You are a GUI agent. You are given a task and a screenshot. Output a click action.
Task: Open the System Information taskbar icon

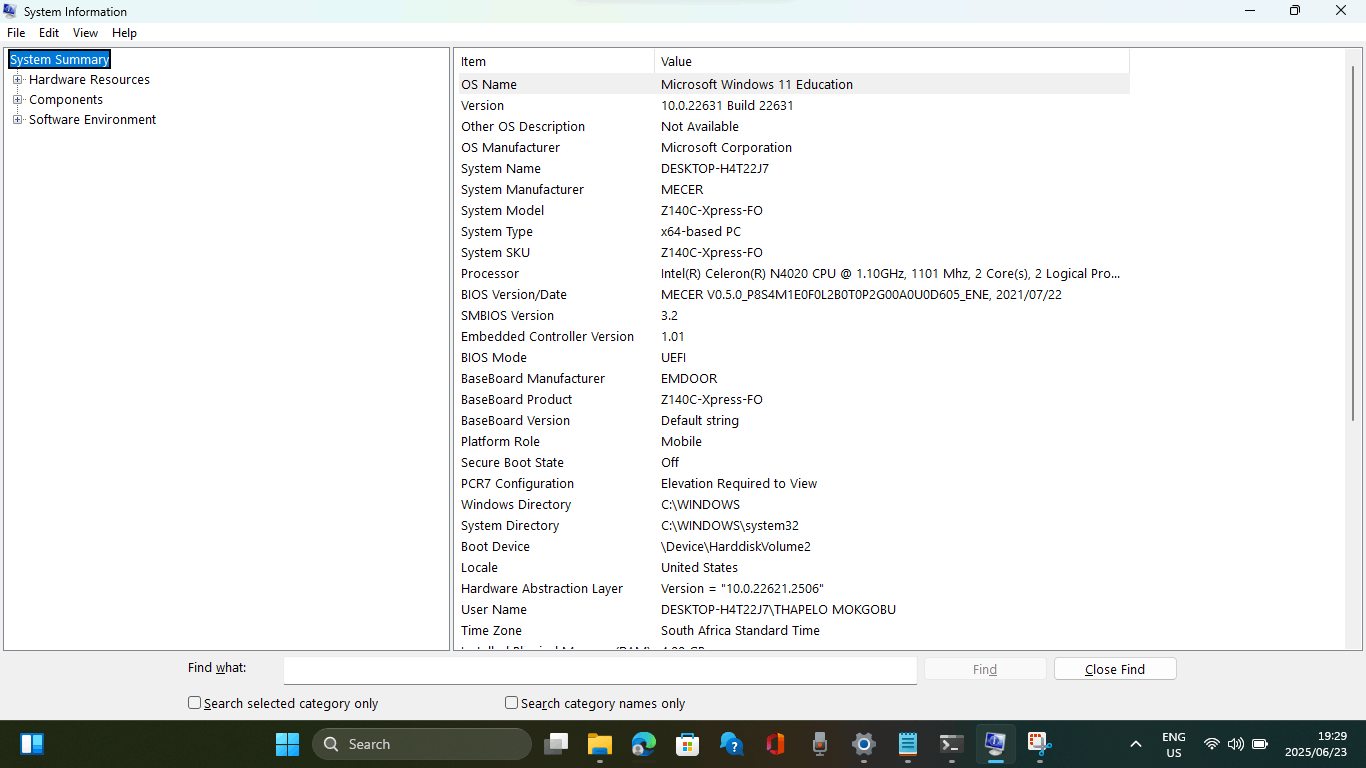995,744
